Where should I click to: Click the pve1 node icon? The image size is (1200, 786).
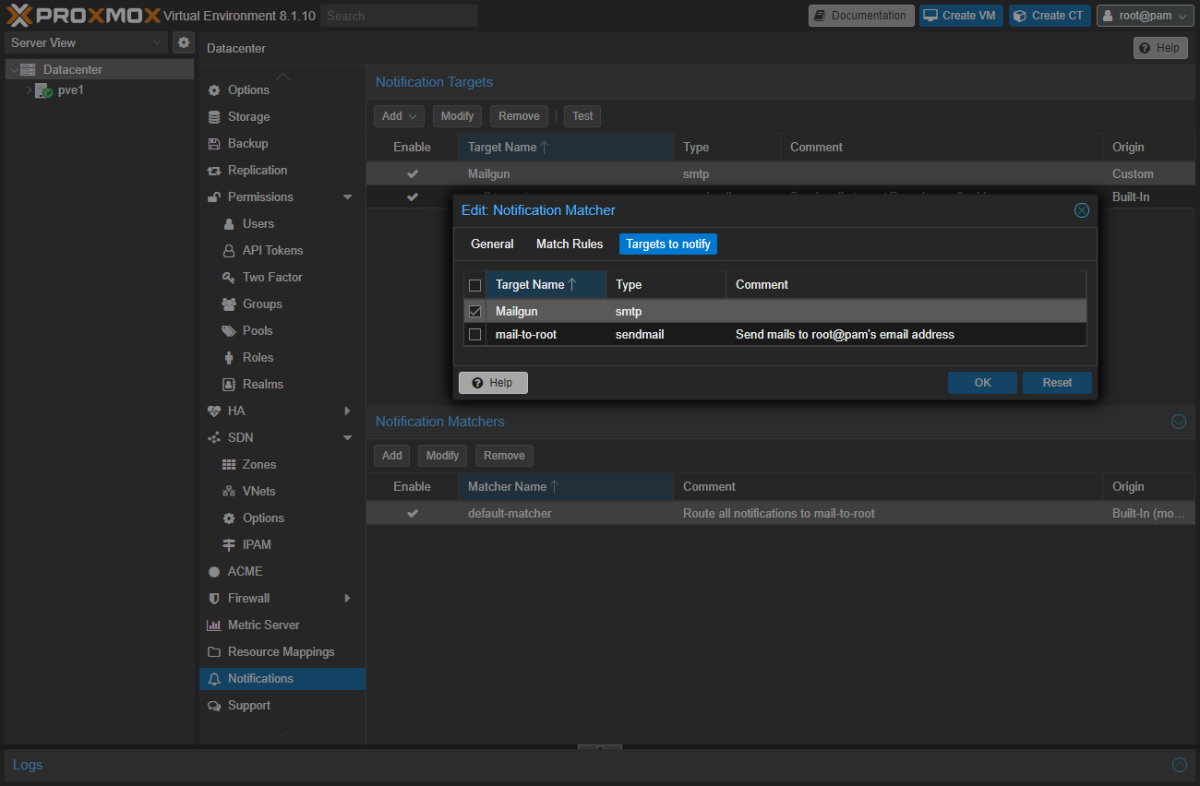point(44,90)
